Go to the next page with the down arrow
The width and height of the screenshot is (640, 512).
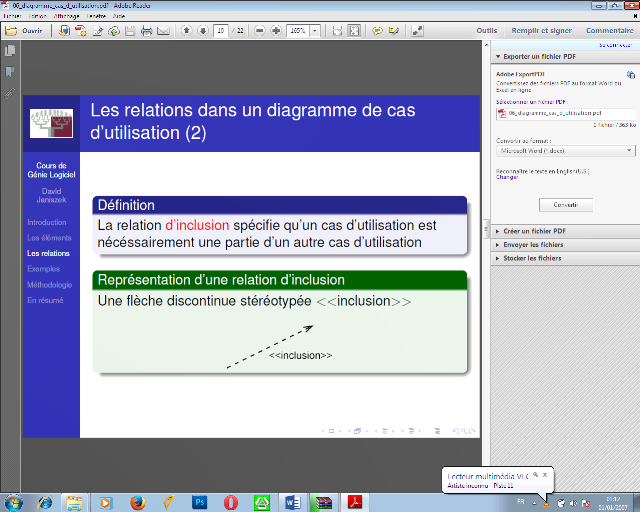[202, 31]
